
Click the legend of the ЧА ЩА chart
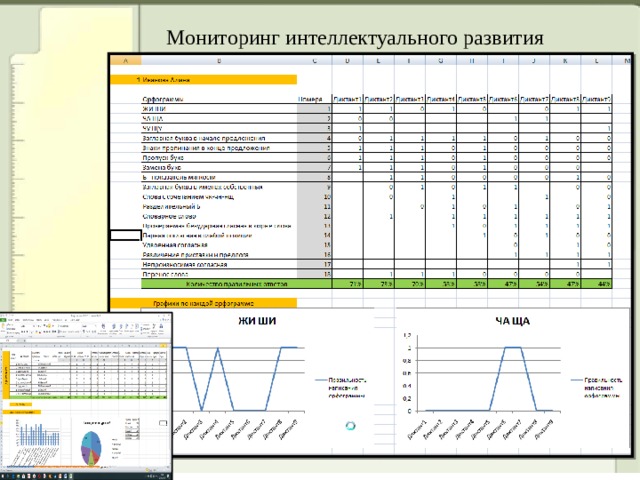[x=597, y=388]
